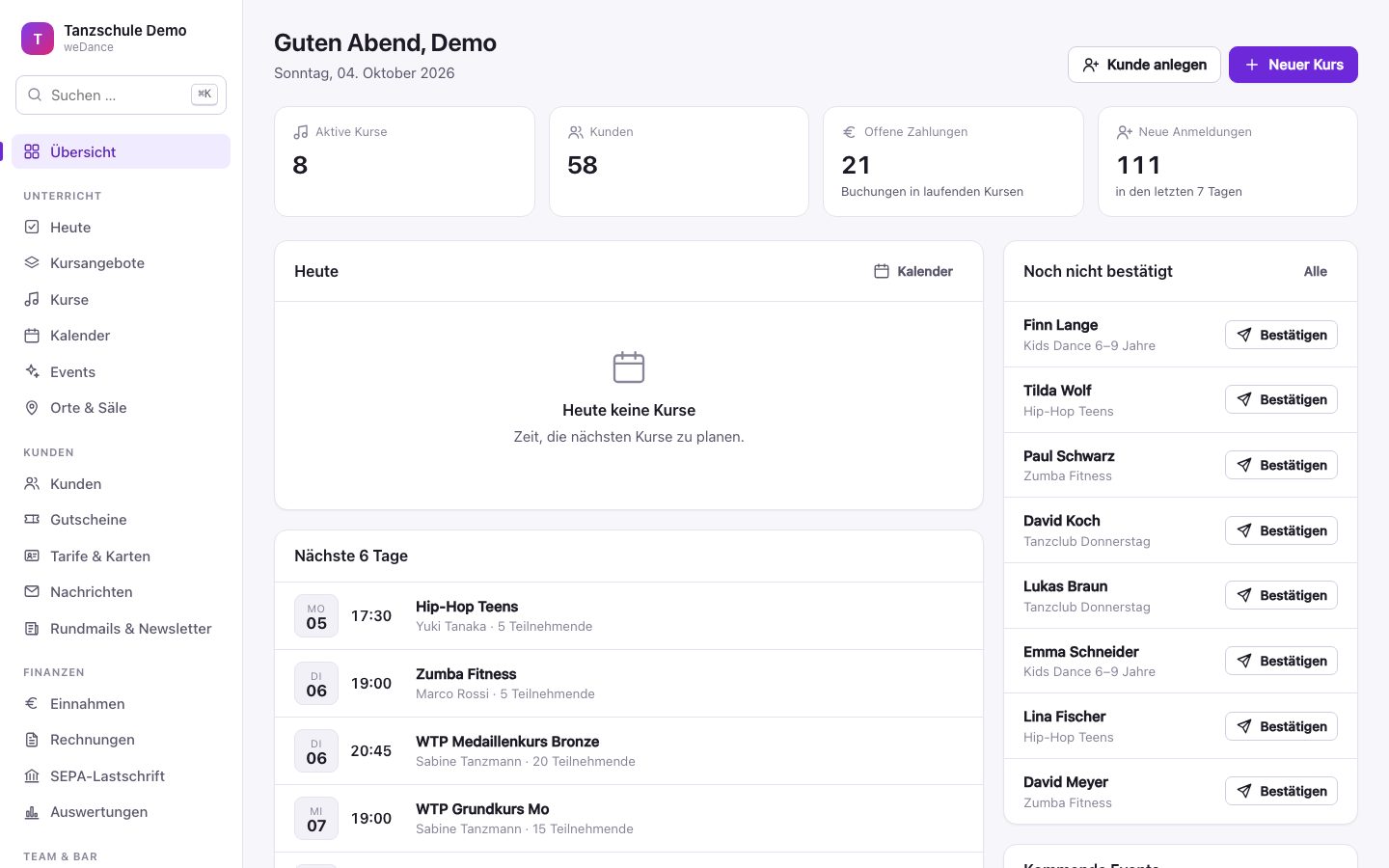1389x868 pixels.
Task: Open the Zumba Fitness course at 19:00
Action: (x=629, y=684)
